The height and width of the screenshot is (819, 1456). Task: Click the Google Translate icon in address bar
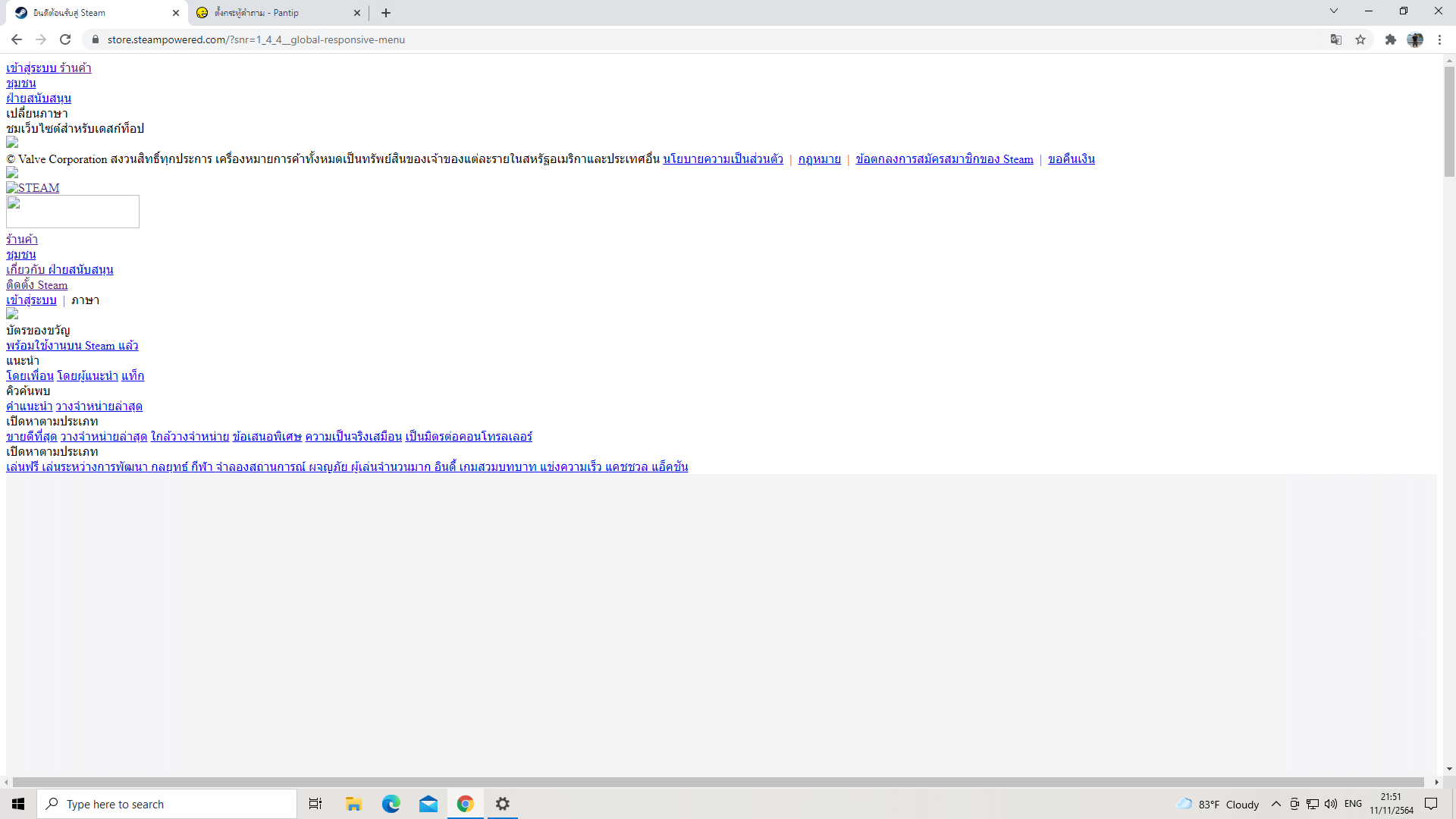pos(1335,39)
